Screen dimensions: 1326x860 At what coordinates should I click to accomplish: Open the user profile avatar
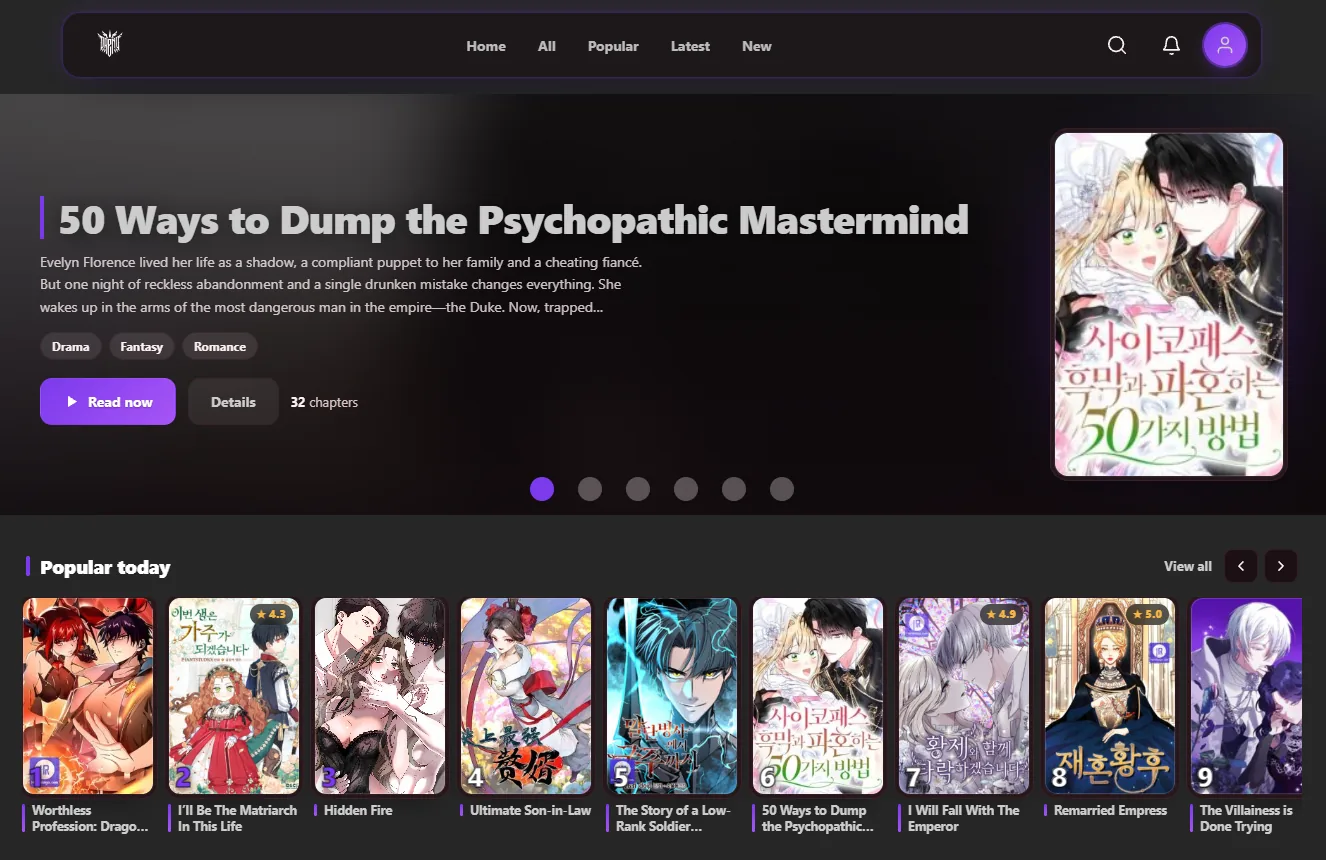tap(1225, 45)
